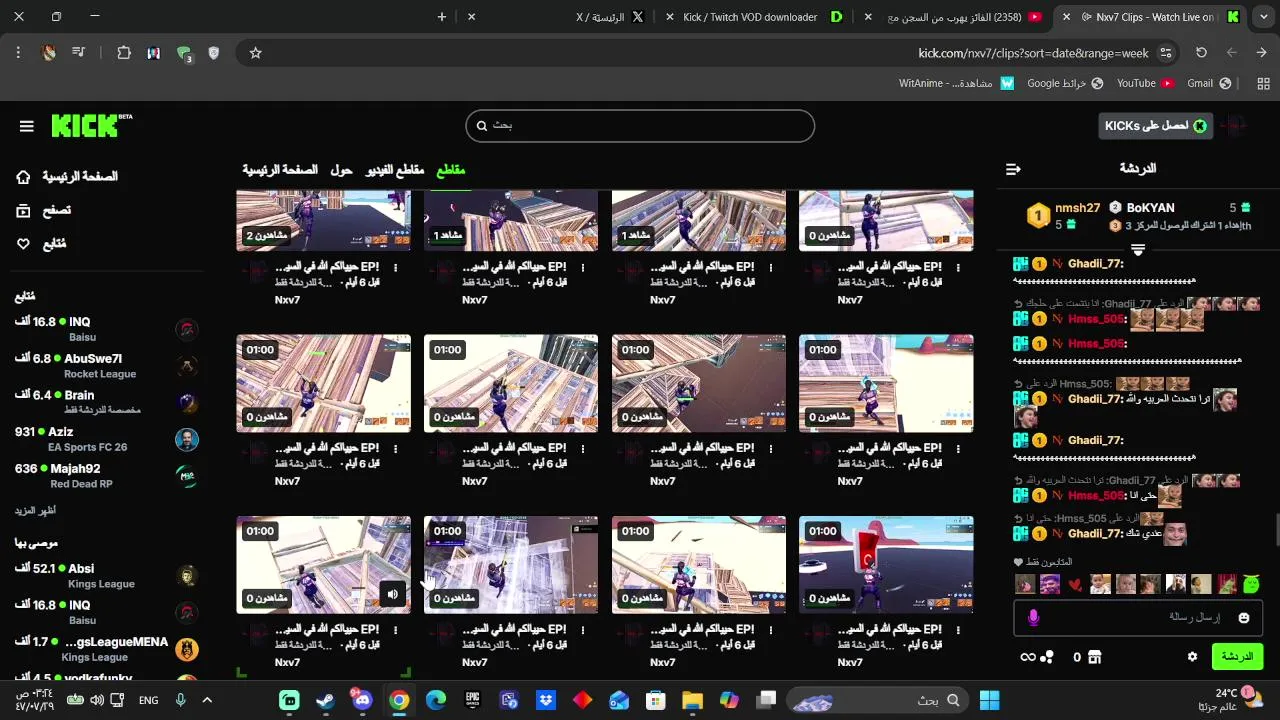Open options menu of the 2-viewers clip
Screen dimensions: 1280x720
click(396, 268)
